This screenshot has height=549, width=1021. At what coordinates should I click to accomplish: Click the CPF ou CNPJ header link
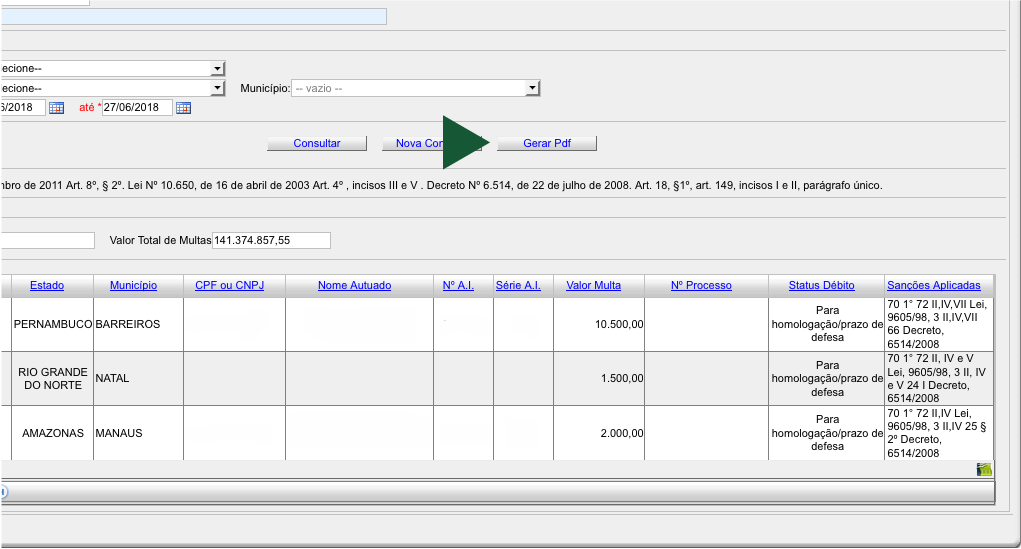[230, 286]
